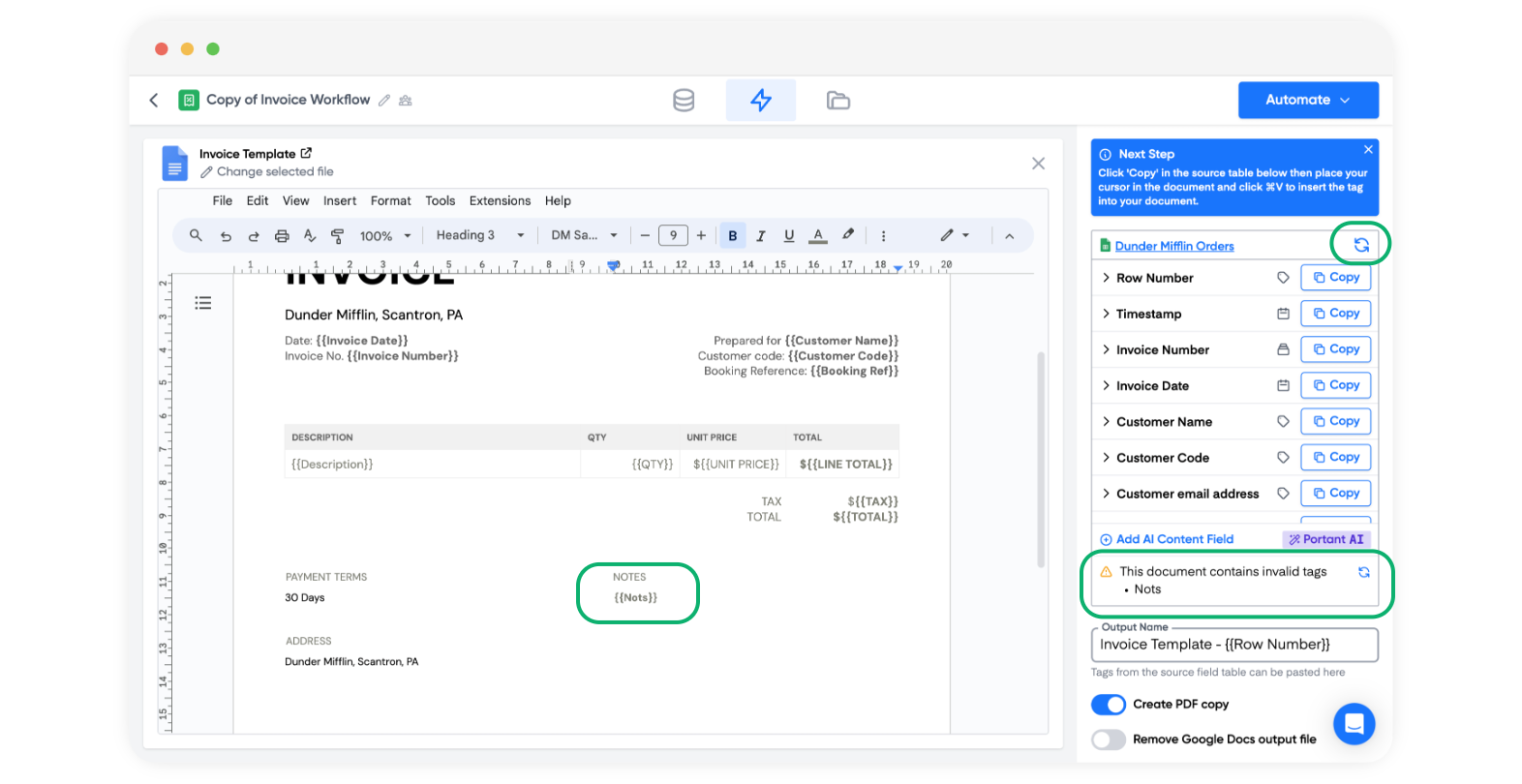Open the Insert menu

(340, 201)
